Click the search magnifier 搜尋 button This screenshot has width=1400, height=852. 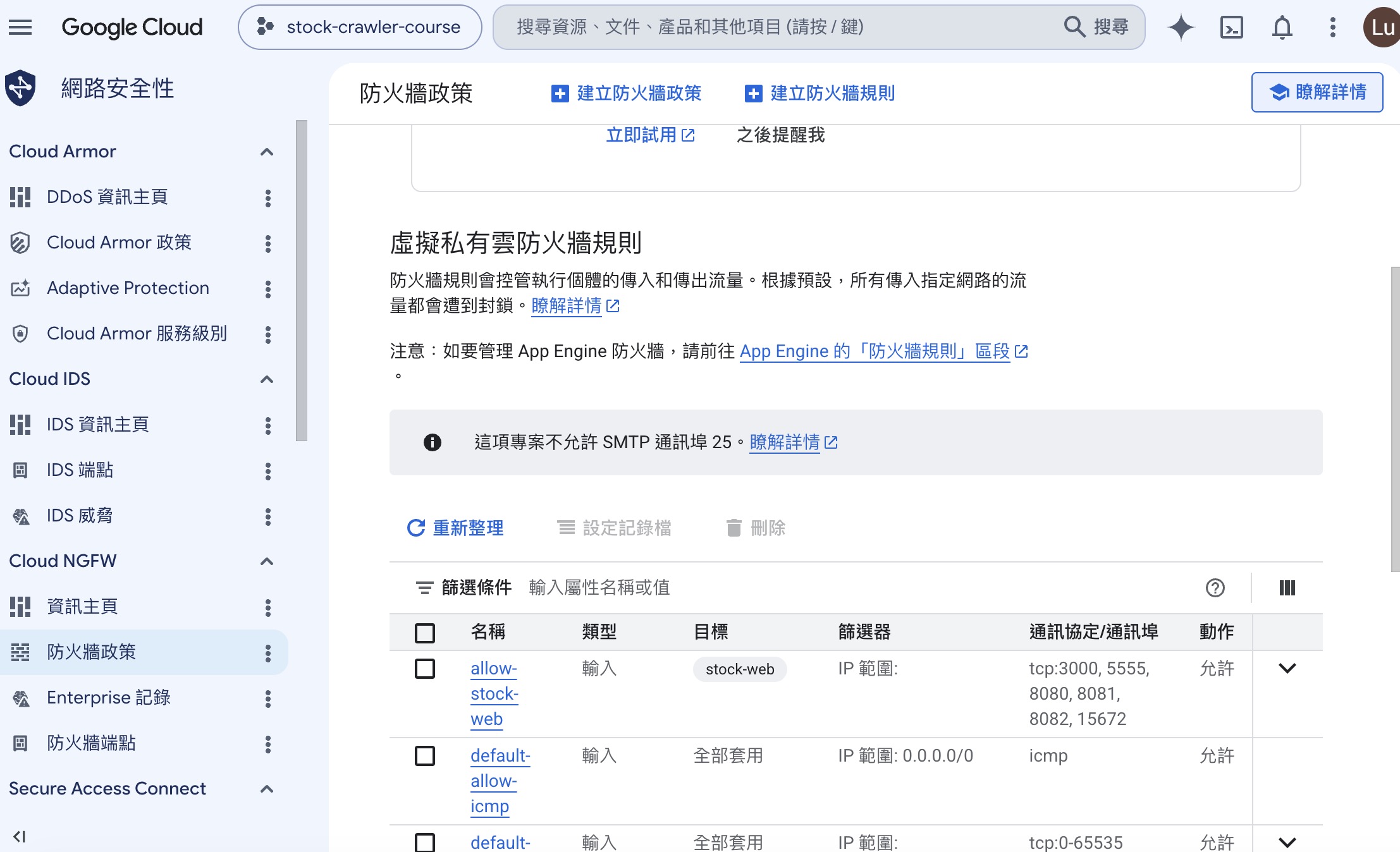pyautogui.click(x=1096, y=27)
